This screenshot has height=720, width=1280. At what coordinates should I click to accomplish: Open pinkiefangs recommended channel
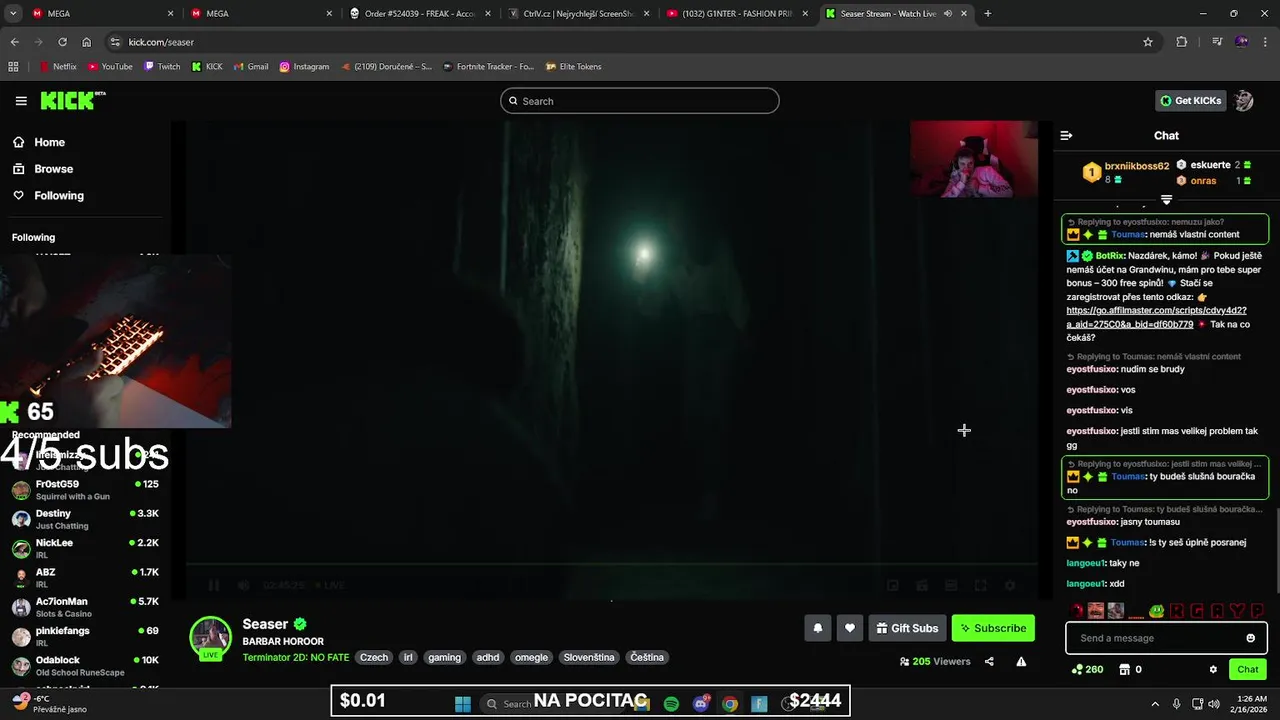pos(85,636)
